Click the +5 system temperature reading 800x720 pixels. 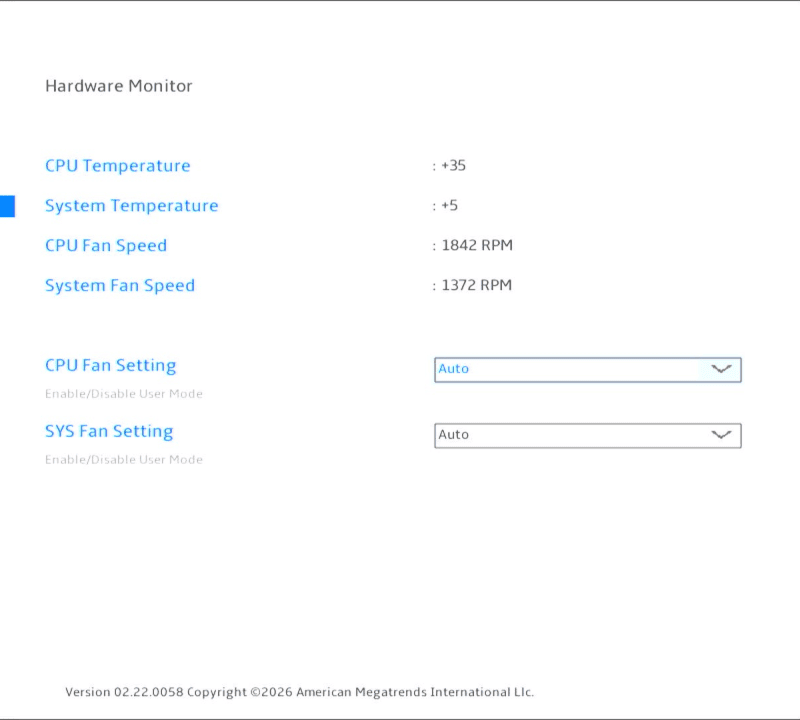pyautogui.click(x=449, y=206)
